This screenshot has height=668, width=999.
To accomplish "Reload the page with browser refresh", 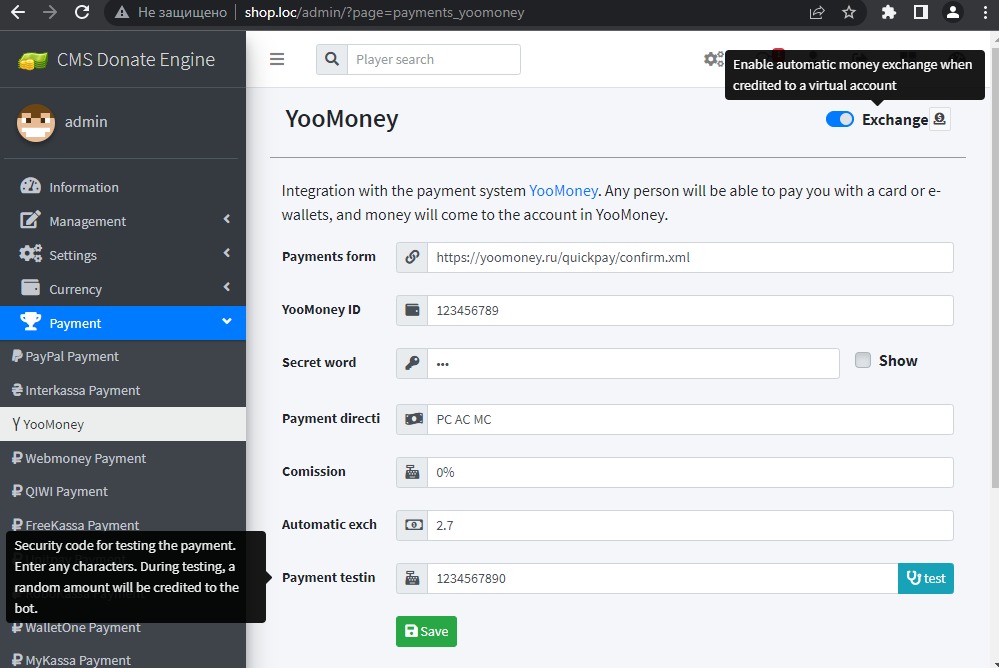I will tap(82, 13).
